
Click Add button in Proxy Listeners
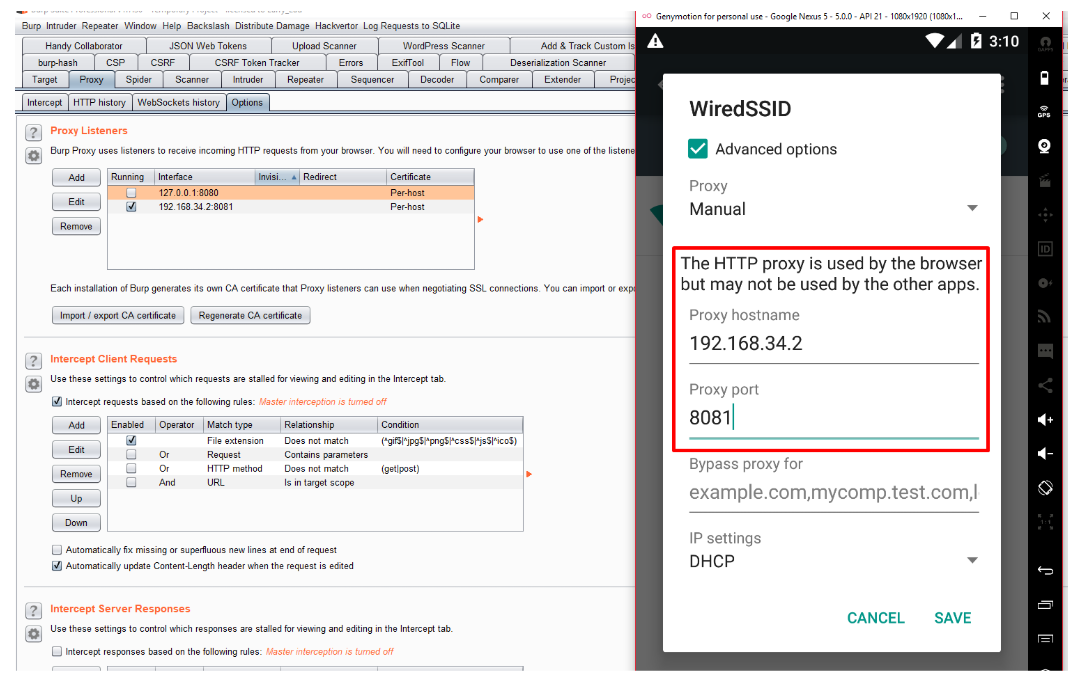(76, 178)
